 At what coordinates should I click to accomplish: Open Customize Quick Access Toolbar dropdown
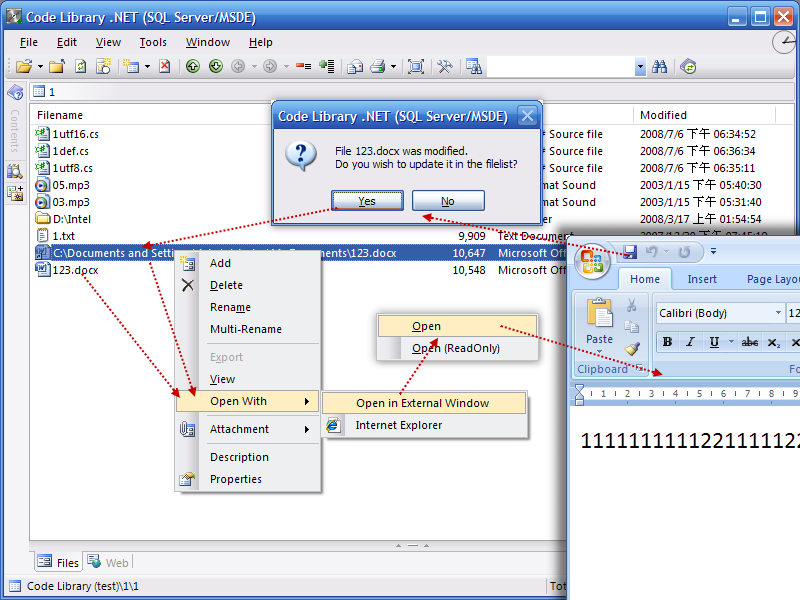pyautogui.click(x=713, y=251)
